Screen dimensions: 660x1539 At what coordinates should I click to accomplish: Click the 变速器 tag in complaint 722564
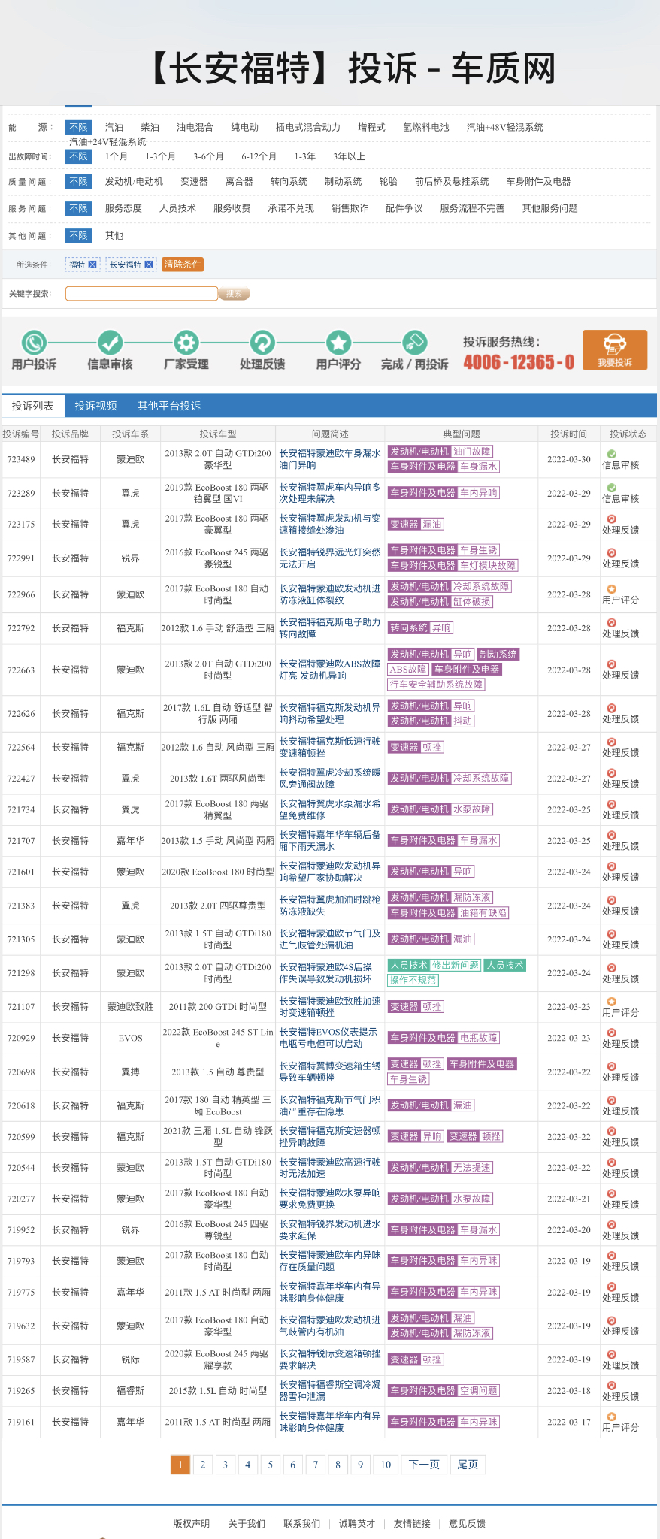(404, 747)
